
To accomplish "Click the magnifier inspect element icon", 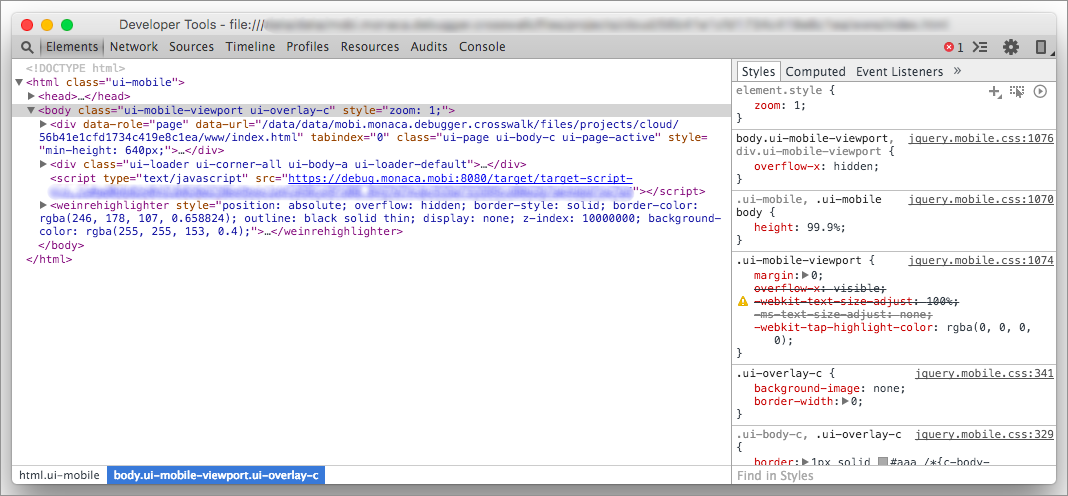I will tap(27, 47).
